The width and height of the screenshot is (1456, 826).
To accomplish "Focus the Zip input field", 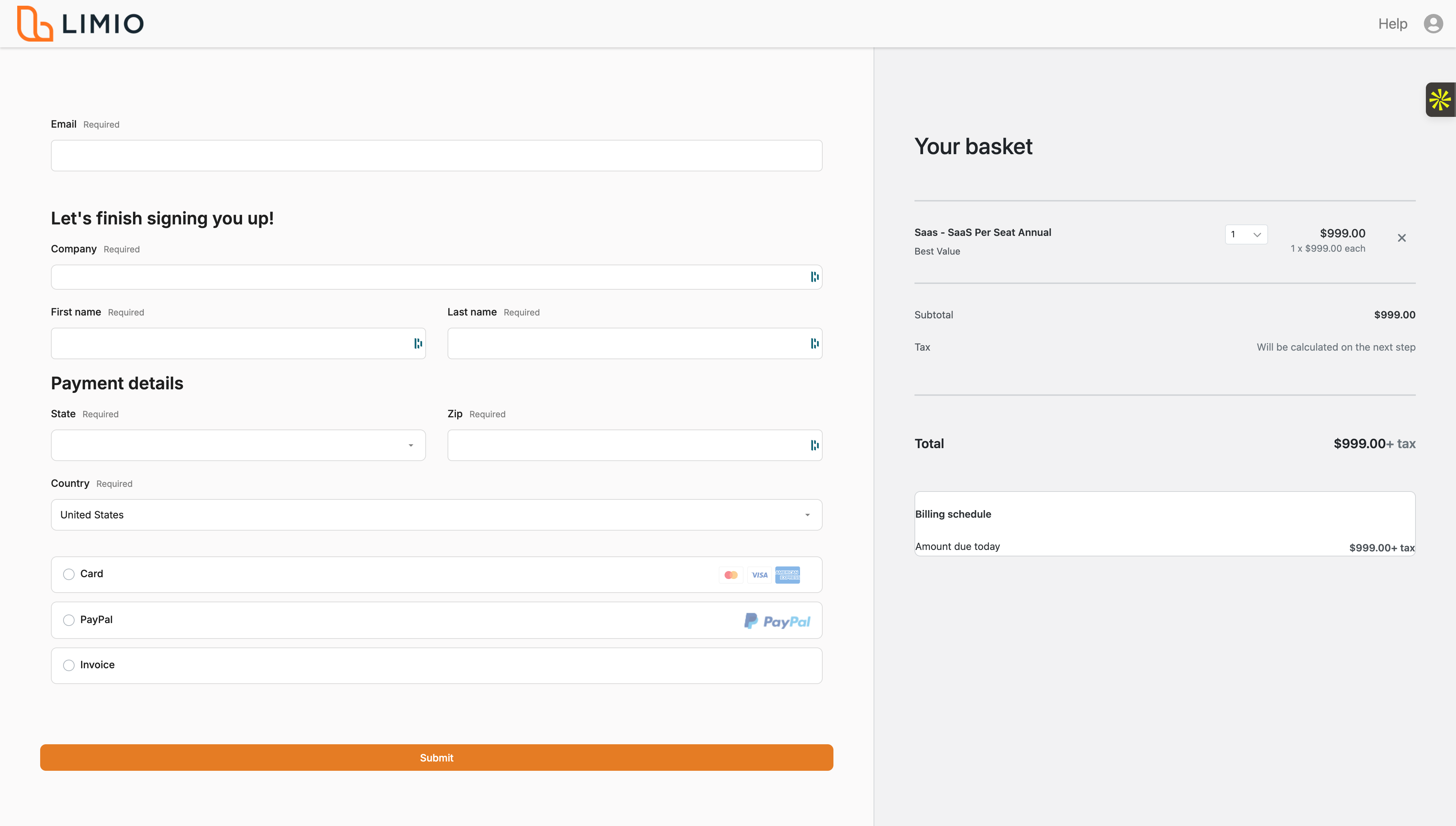I will pos(634,445).
